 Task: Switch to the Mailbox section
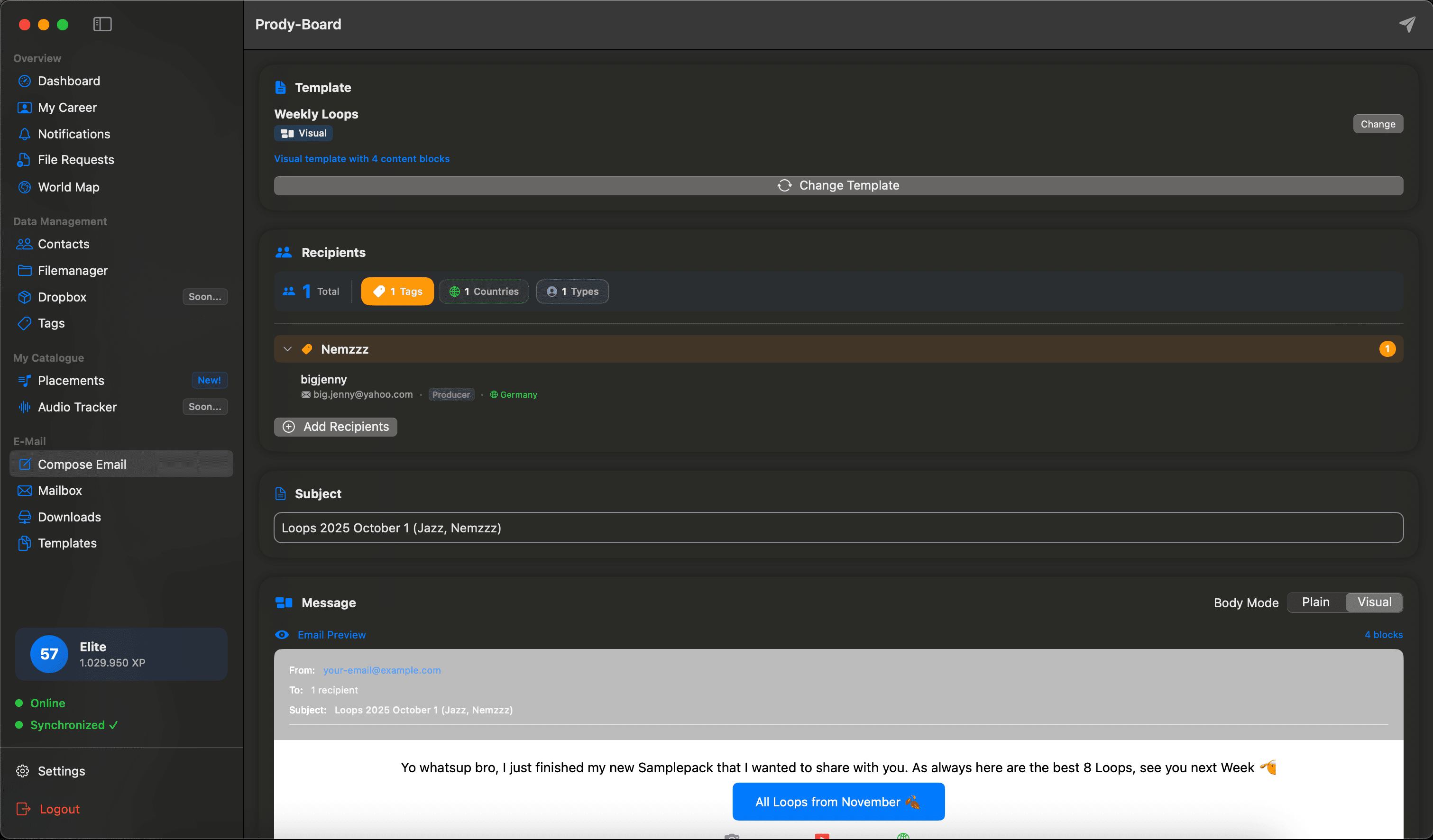[x=60, y=491]
